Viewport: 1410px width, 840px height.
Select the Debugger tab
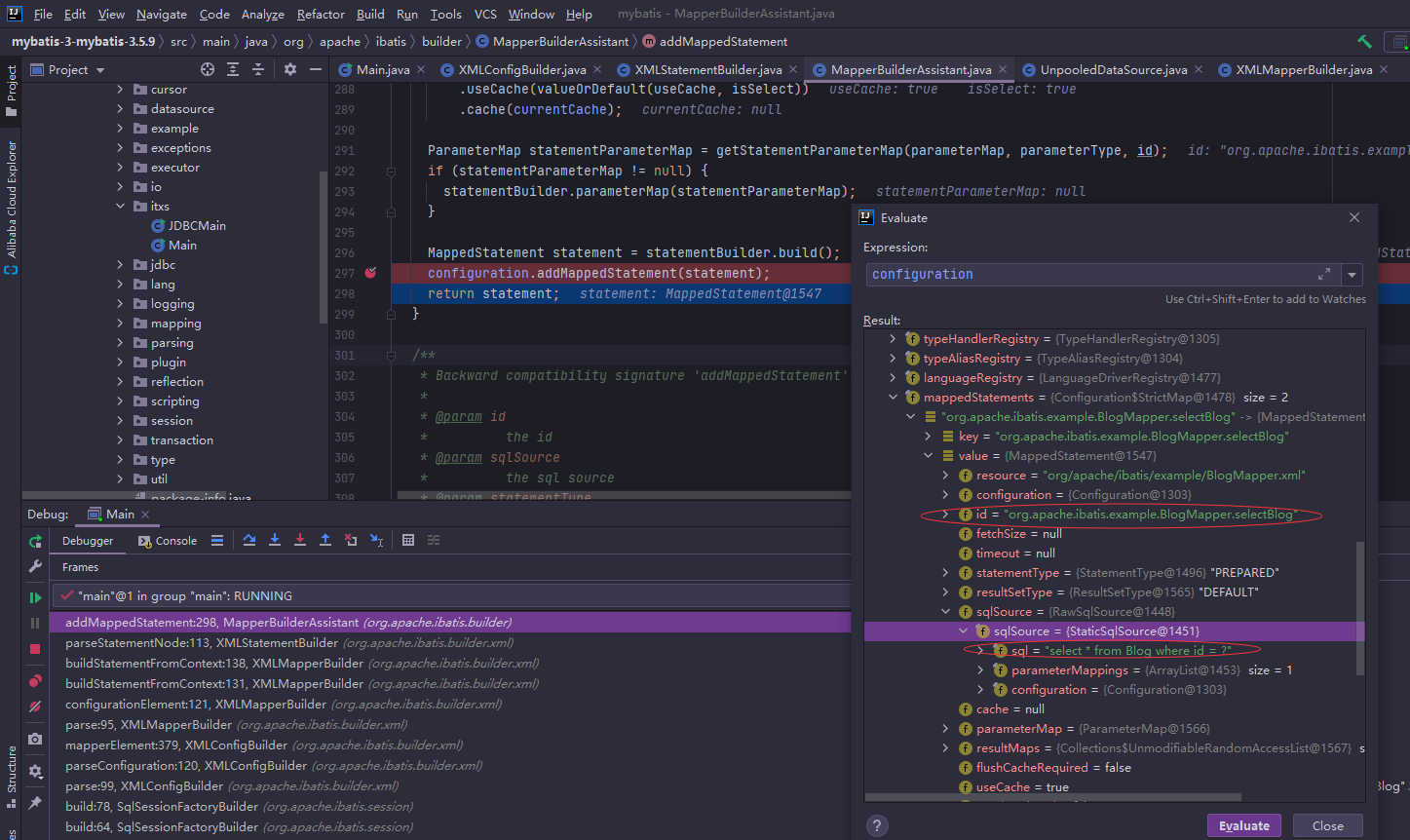coord(88,541)
